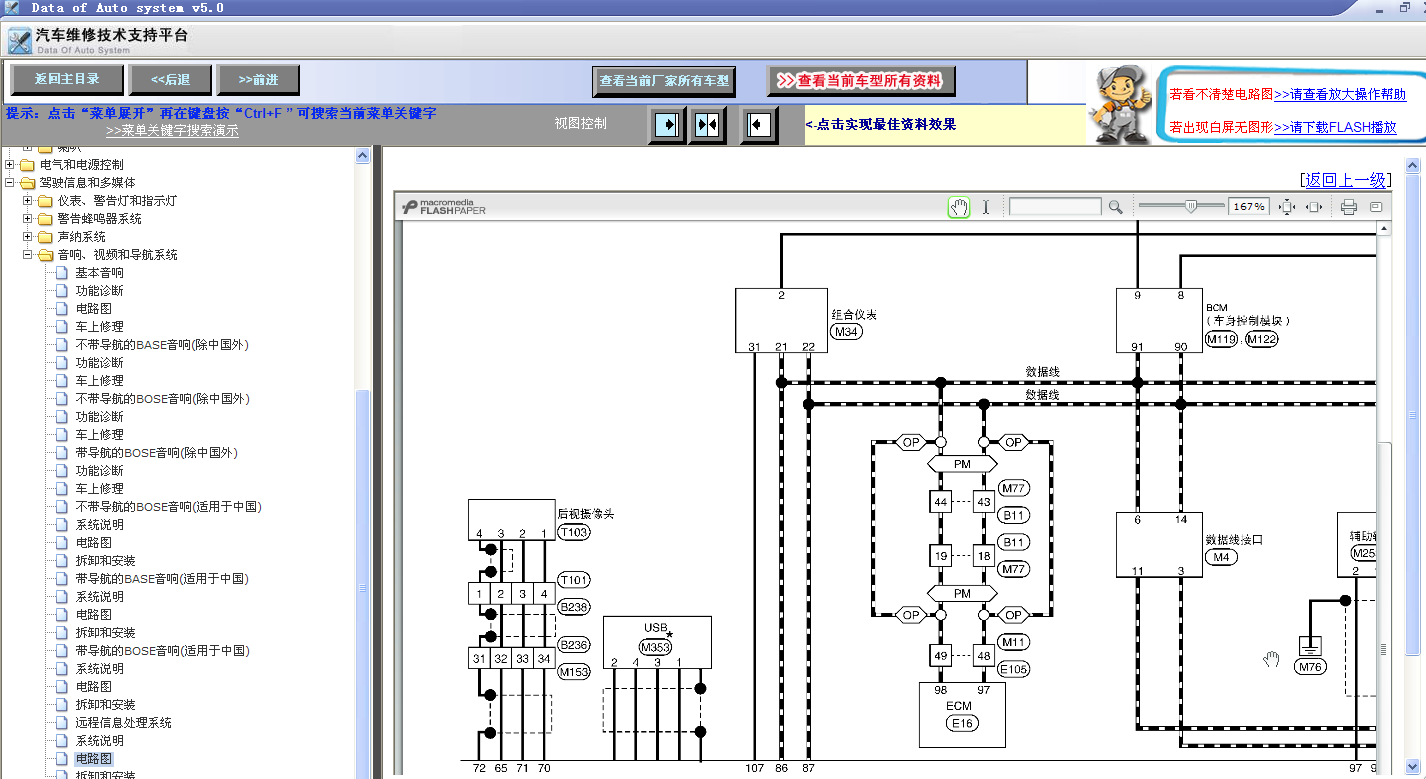Click the first view control arrow icon
Screen dimensions: 1426x779
tap(667, 125)
